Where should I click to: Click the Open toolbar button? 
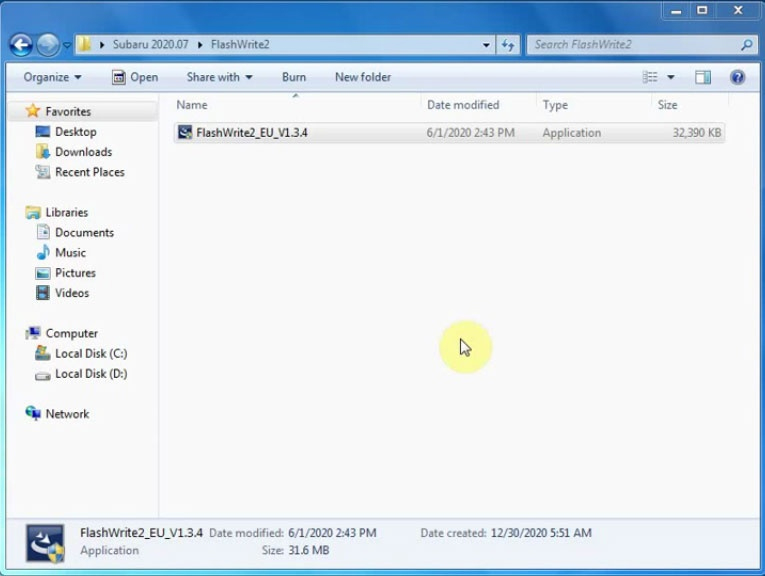[x=135, y=77]
